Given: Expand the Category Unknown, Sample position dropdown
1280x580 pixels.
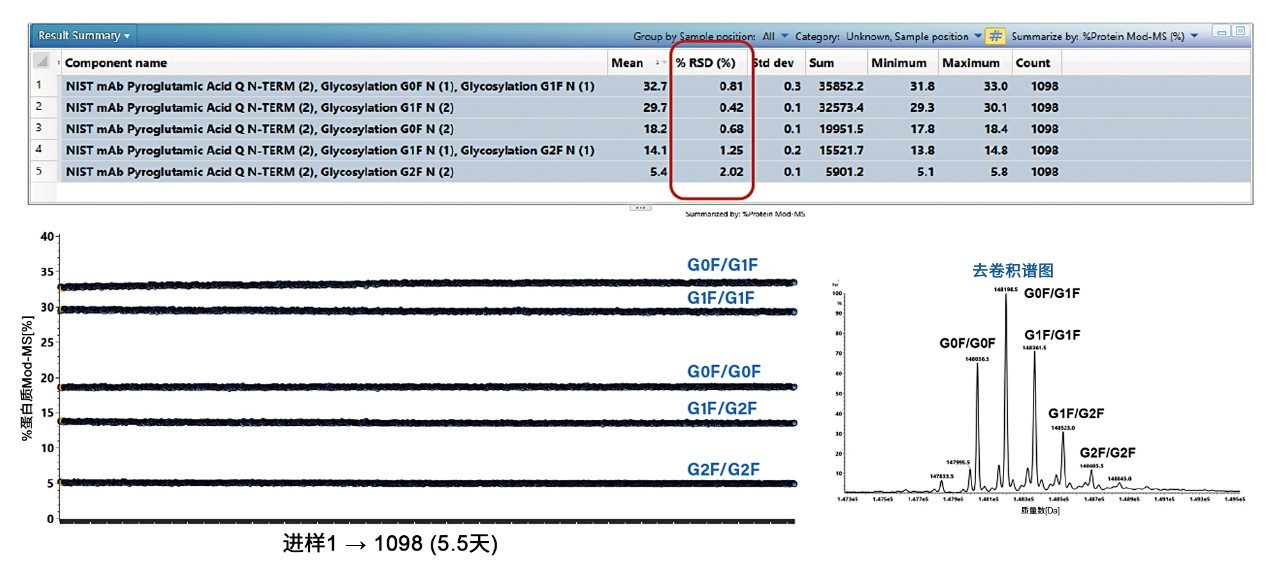Looking at the screenshot, I should pyautogui.click(x=977, y=36).
